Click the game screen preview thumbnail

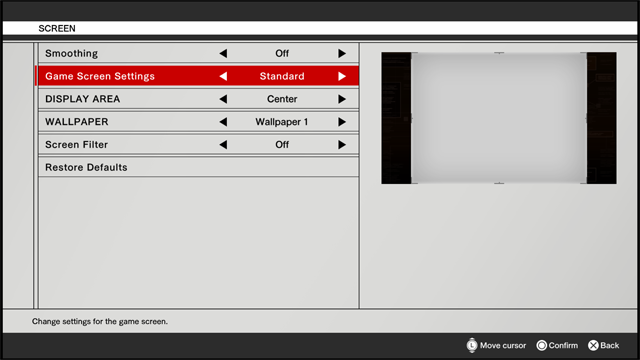coord(499,118)
